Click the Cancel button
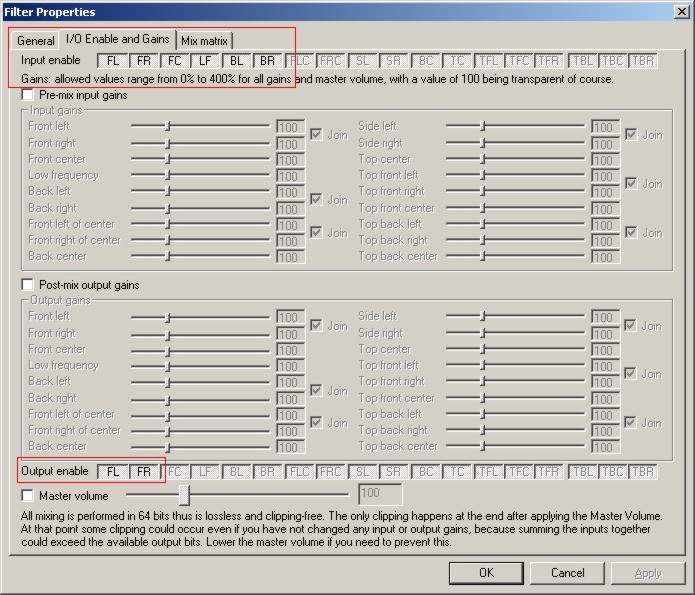 point(567,573)
